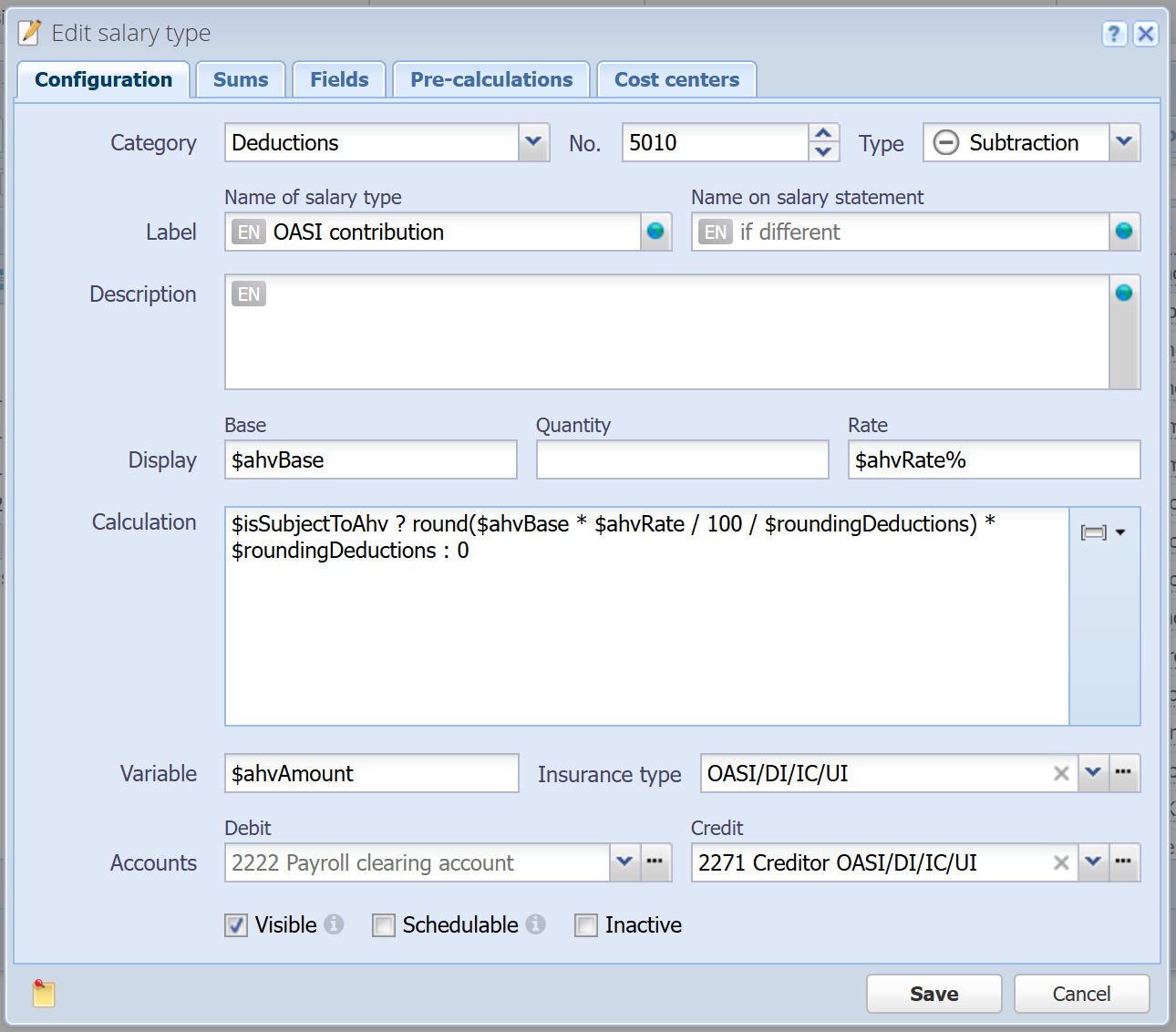Click the Save button

[934, 994]
